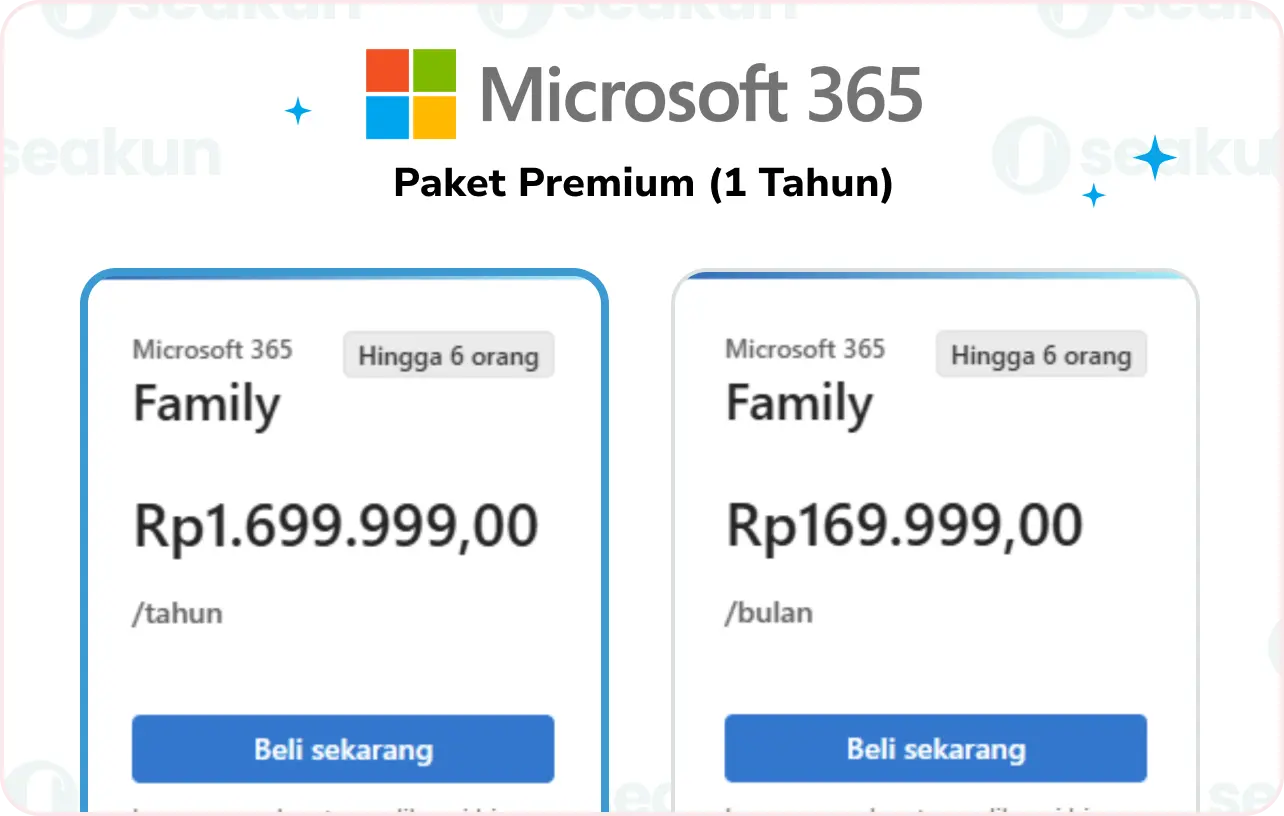
Task: Expand the left Family pricing card
Action: [343, 540]
